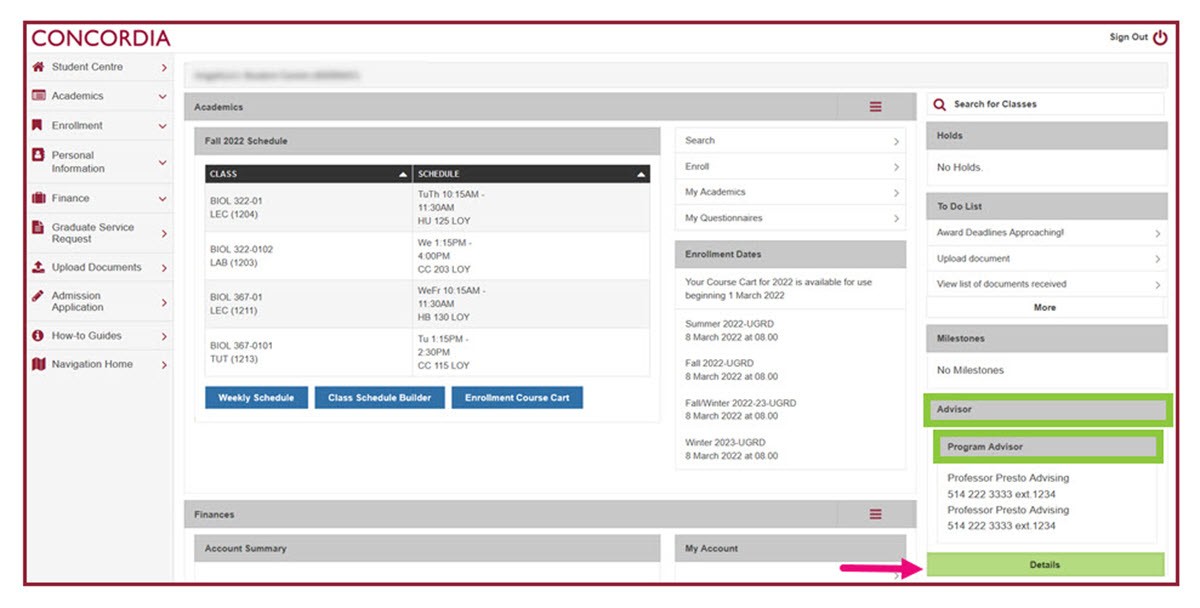Open the Academics panel hamburger menu icon
This screenshot has height=608, width=1200.
pos(876,106)
